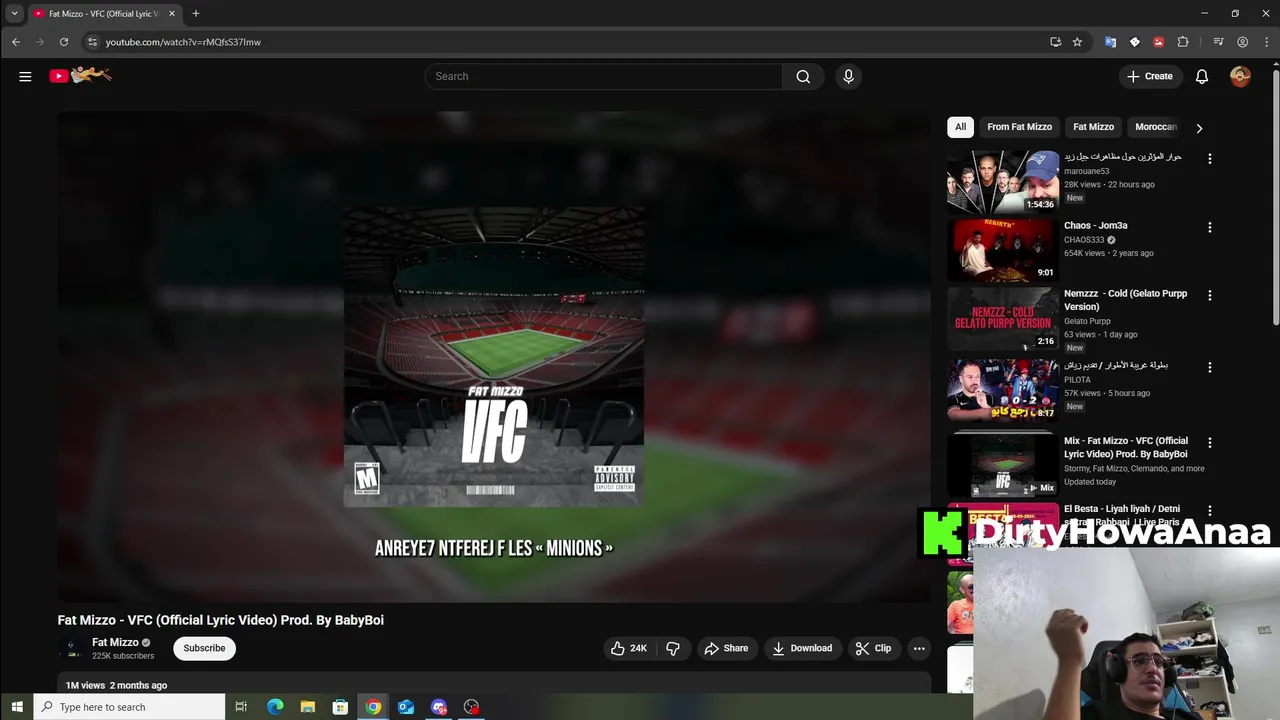
Task: Click the YouTube page vertical scrollbar
Action: pyautogui.click(x=1275, y=195)
